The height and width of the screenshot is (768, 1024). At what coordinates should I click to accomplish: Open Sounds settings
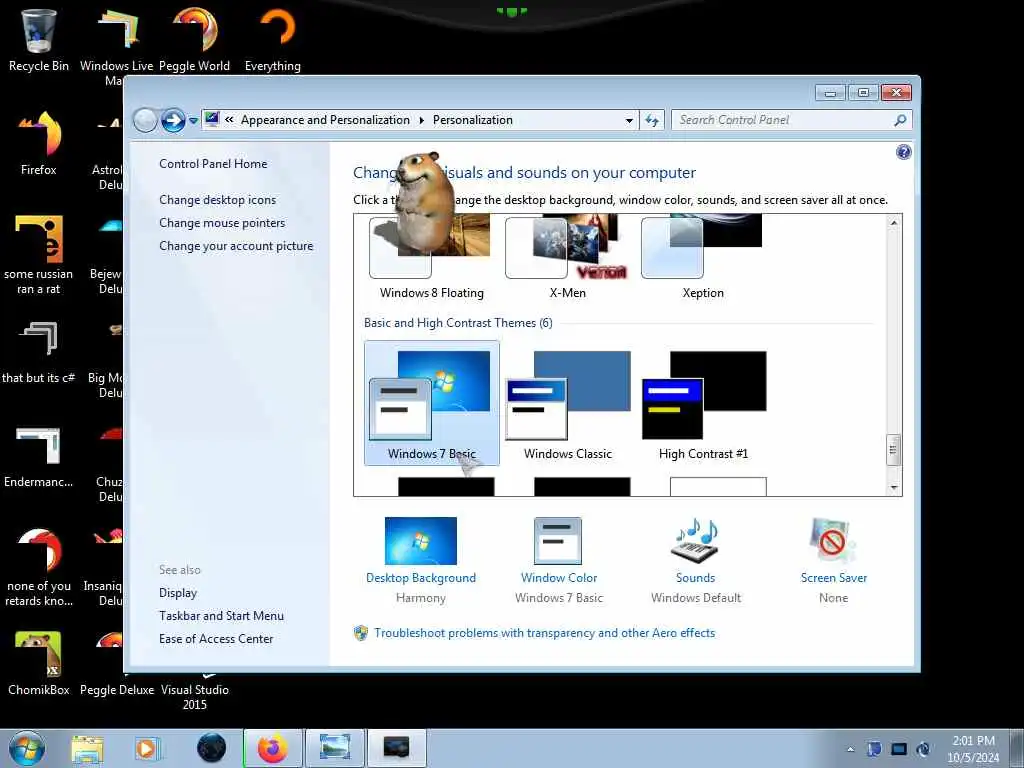696,560
